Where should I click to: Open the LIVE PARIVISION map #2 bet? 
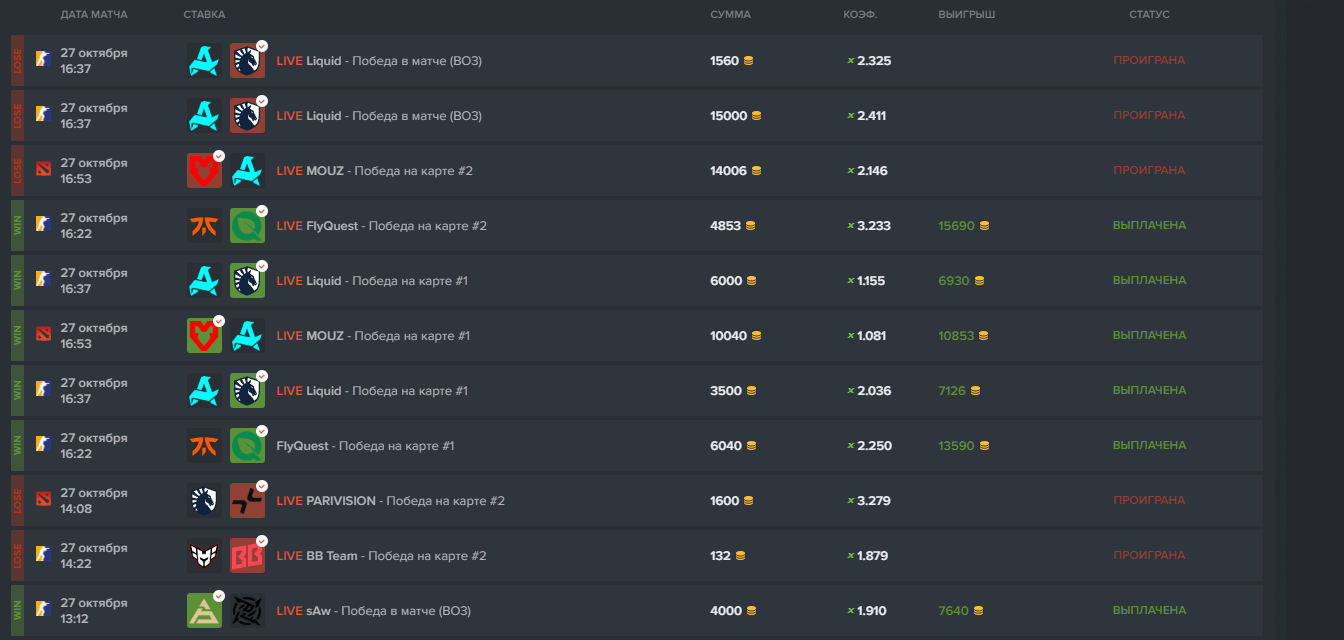390,501
